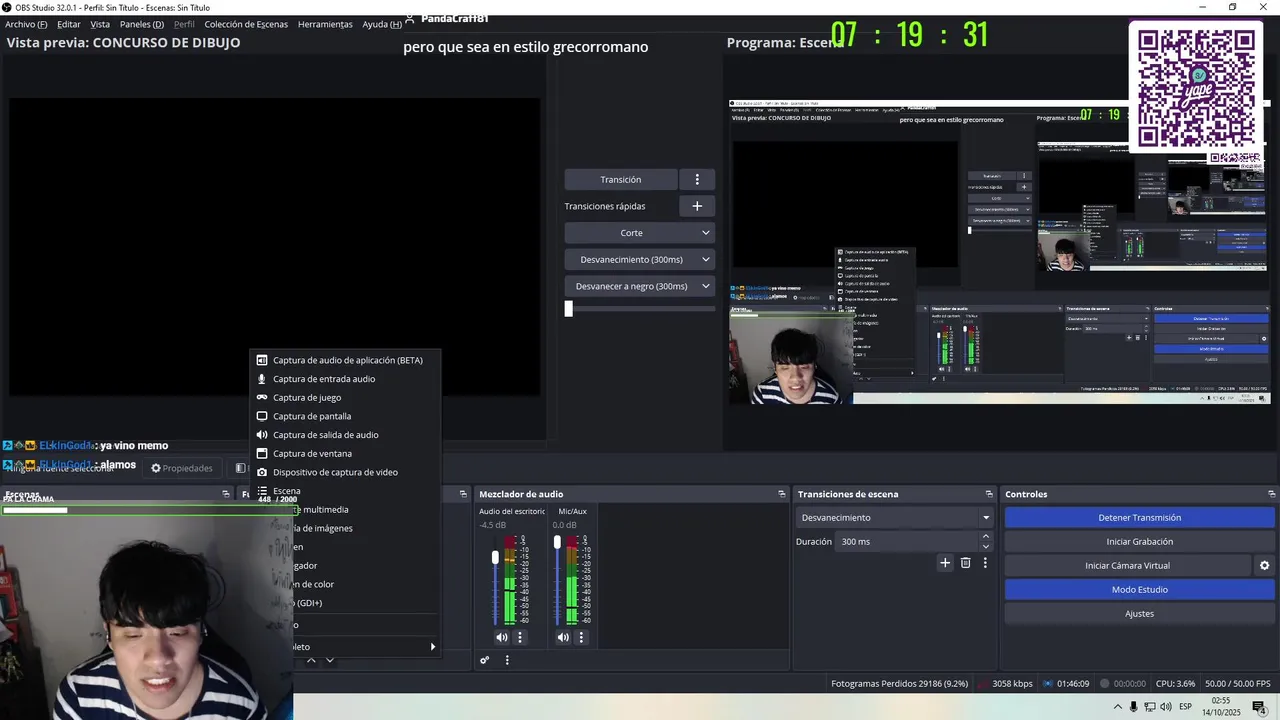Open the Colección de Escenas menu
Image resolution: width=1280 pixels, height=720 pixels.
click(x=246, y=24)
